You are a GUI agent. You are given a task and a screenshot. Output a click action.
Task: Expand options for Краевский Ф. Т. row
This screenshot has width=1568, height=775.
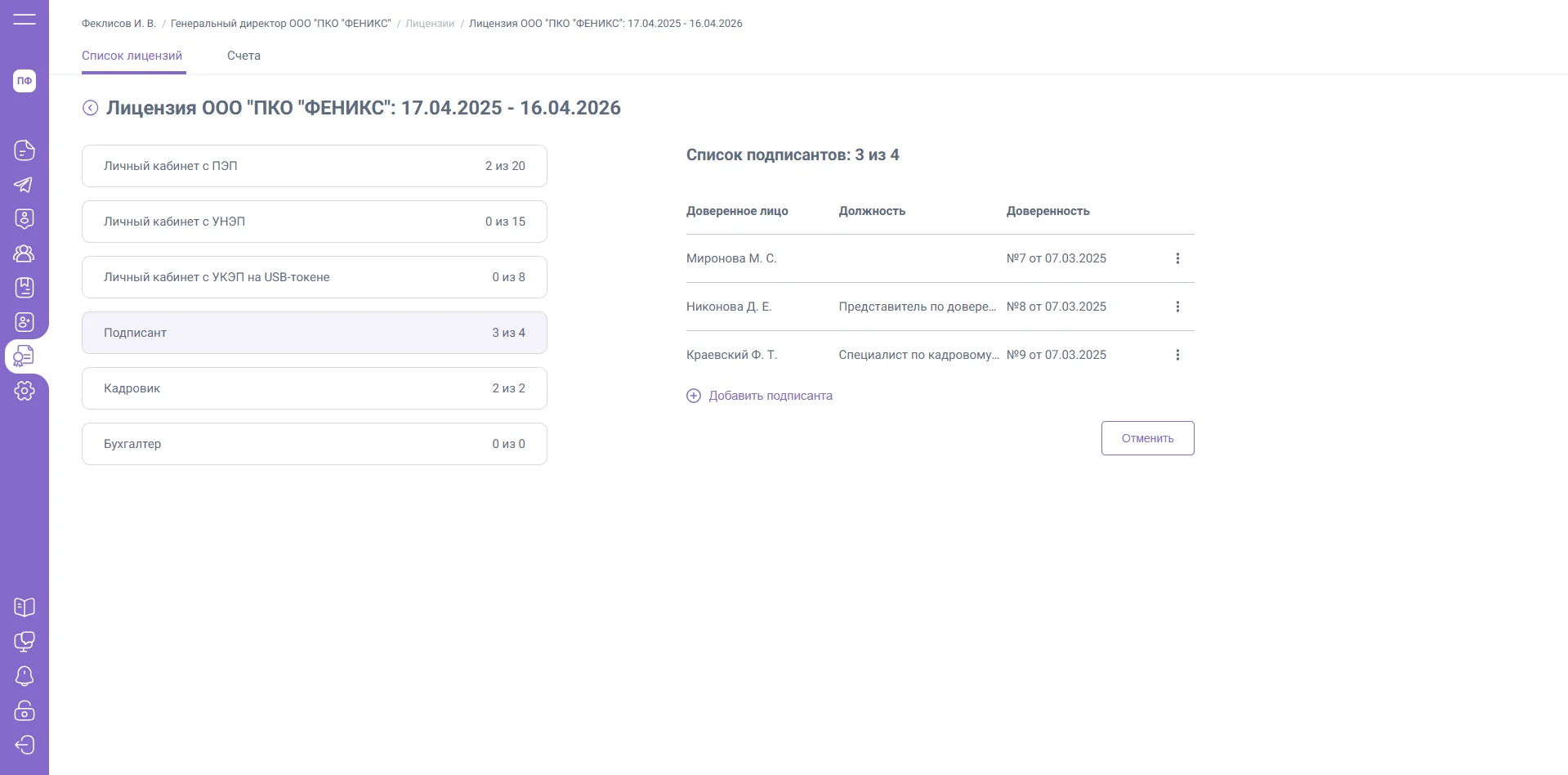(1177, 355)
